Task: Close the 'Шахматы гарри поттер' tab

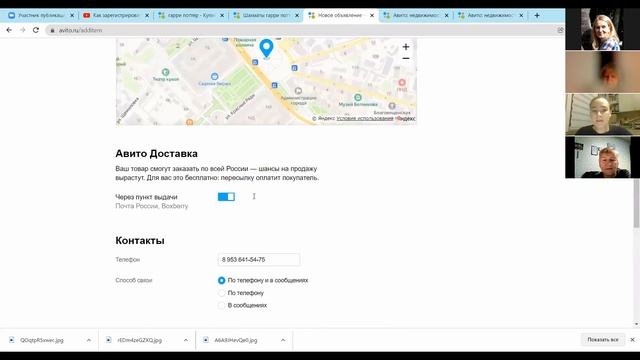Action: (297, 16)
